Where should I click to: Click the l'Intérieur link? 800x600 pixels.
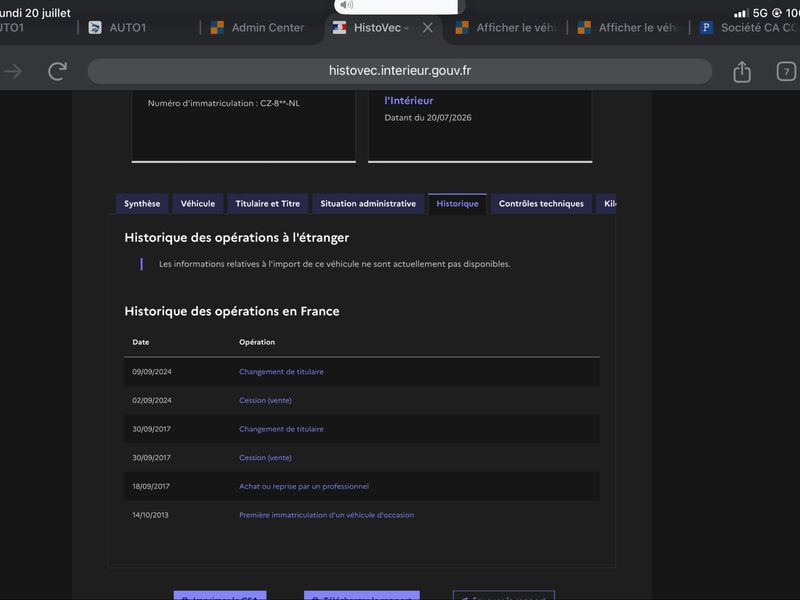click(x=409, y=101)
